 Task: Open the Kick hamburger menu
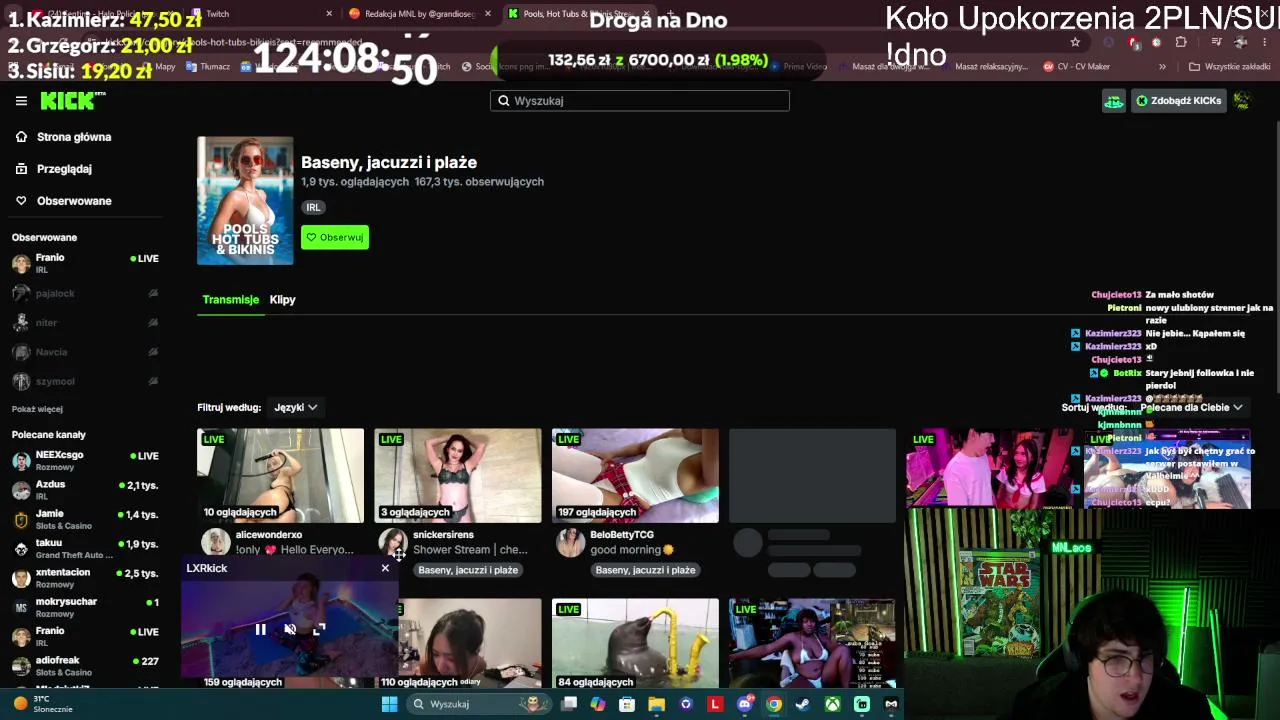click(21, 100)
